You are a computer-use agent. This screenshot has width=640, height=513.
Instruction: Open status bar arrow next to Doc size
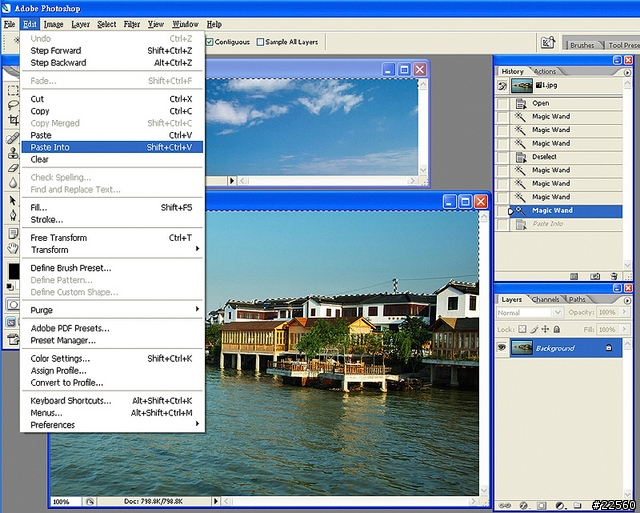(x=216, y=501)
